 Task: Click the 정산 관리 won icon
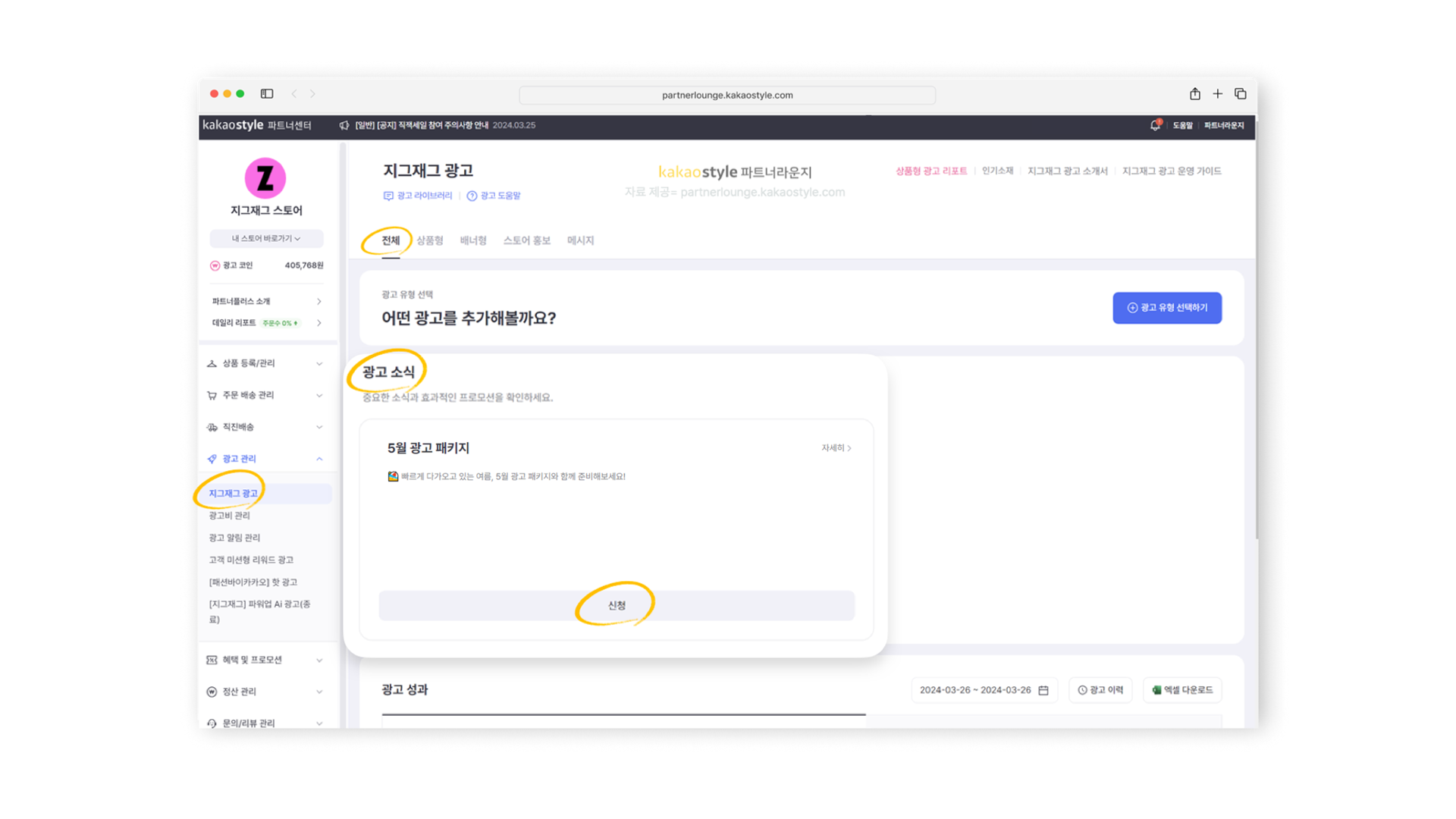(212, 692)
